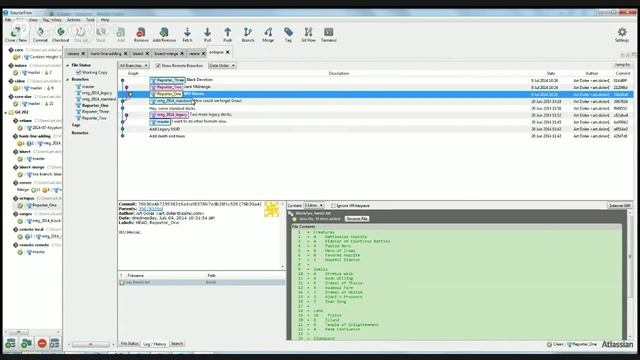Click the author's yellow avatar image

(x=271, y=209)
